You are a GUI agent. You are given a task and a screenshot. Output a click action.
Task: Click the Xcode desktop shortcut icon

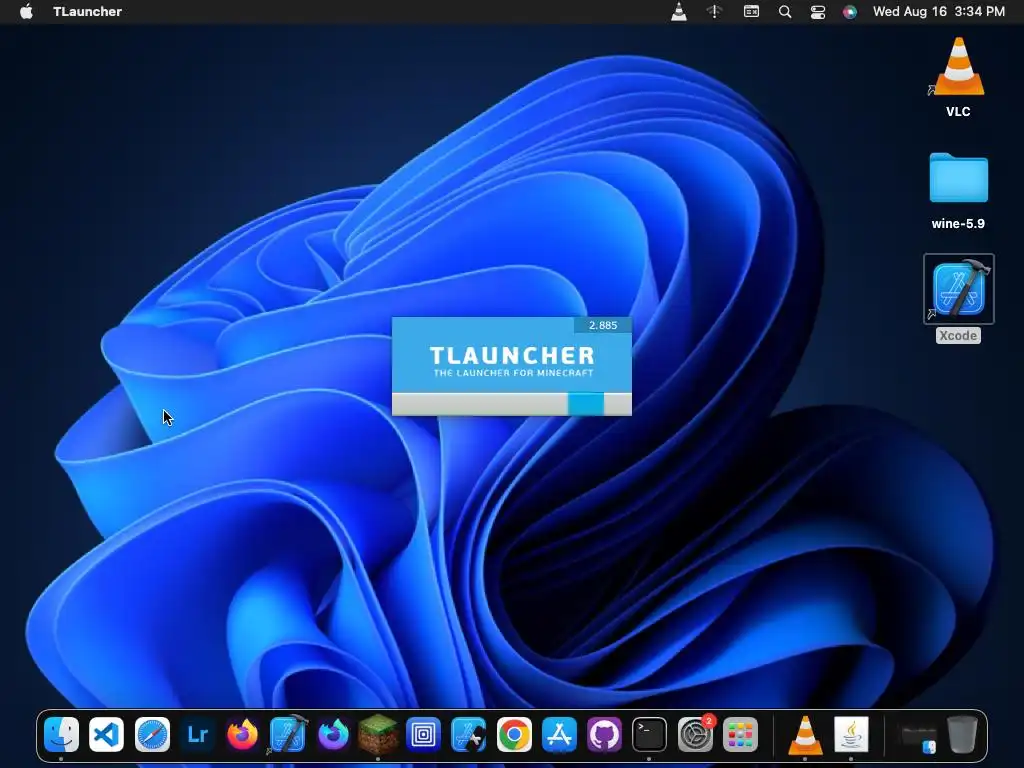[x=958, y=289]
